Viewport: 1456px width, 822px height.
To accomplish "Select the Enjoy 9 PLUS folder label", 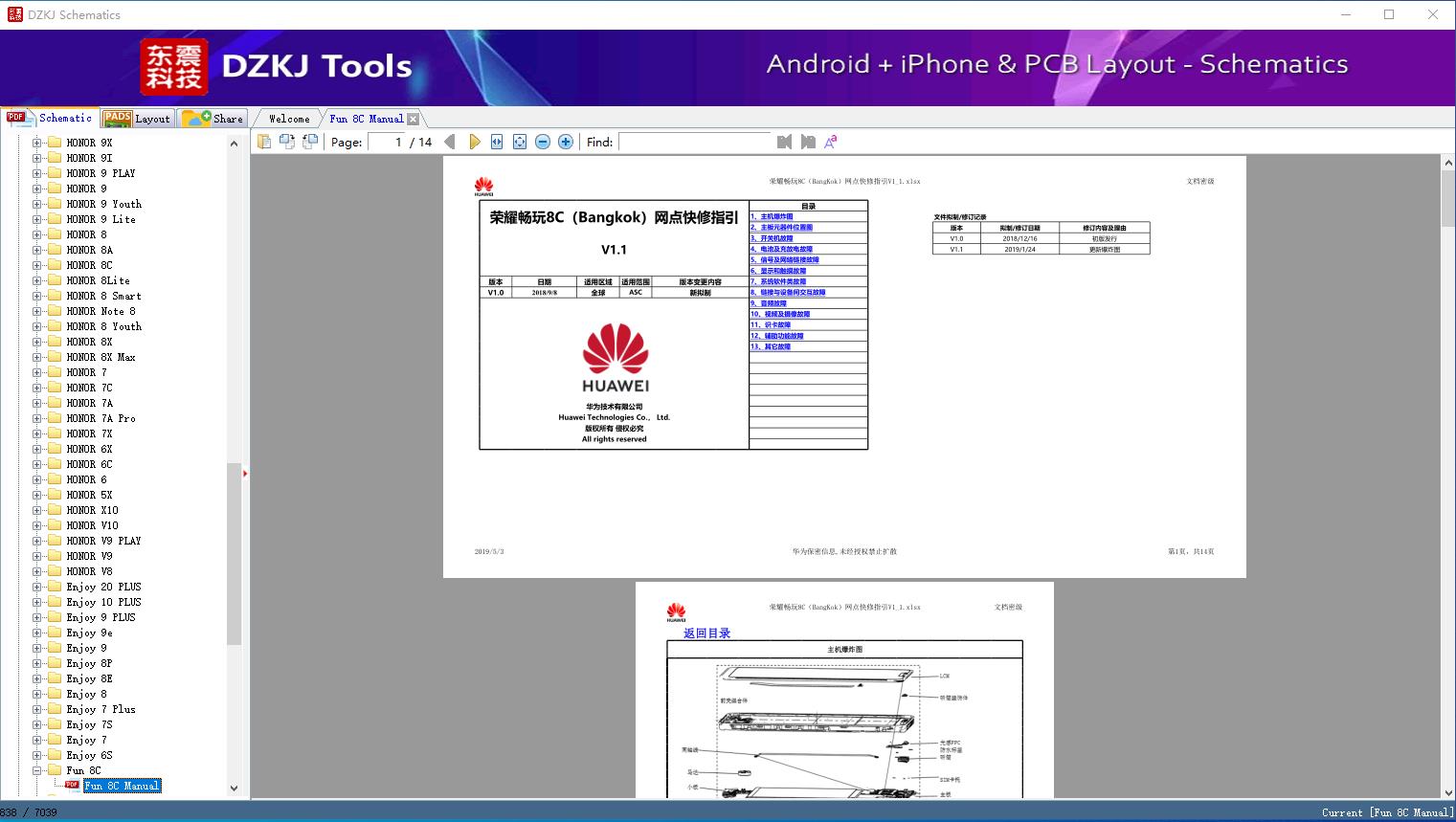I will [101, 617].
